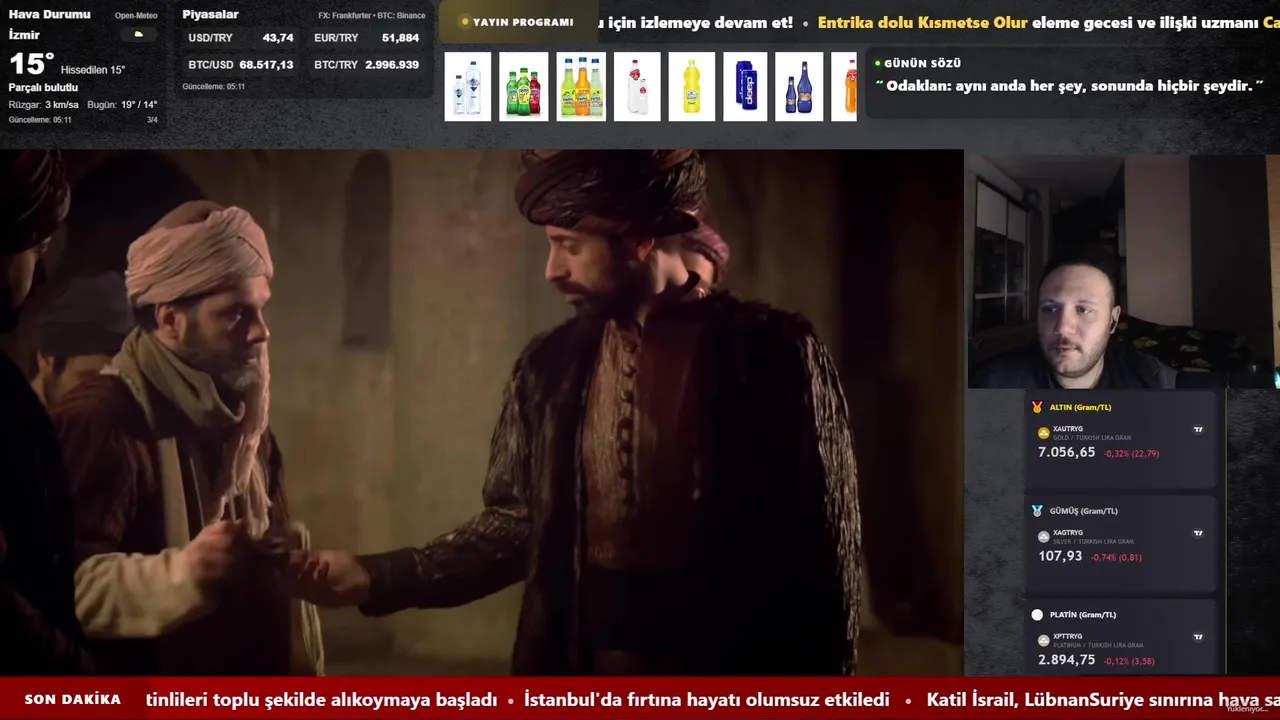Click the large 15° temperature value

(31, 65)
